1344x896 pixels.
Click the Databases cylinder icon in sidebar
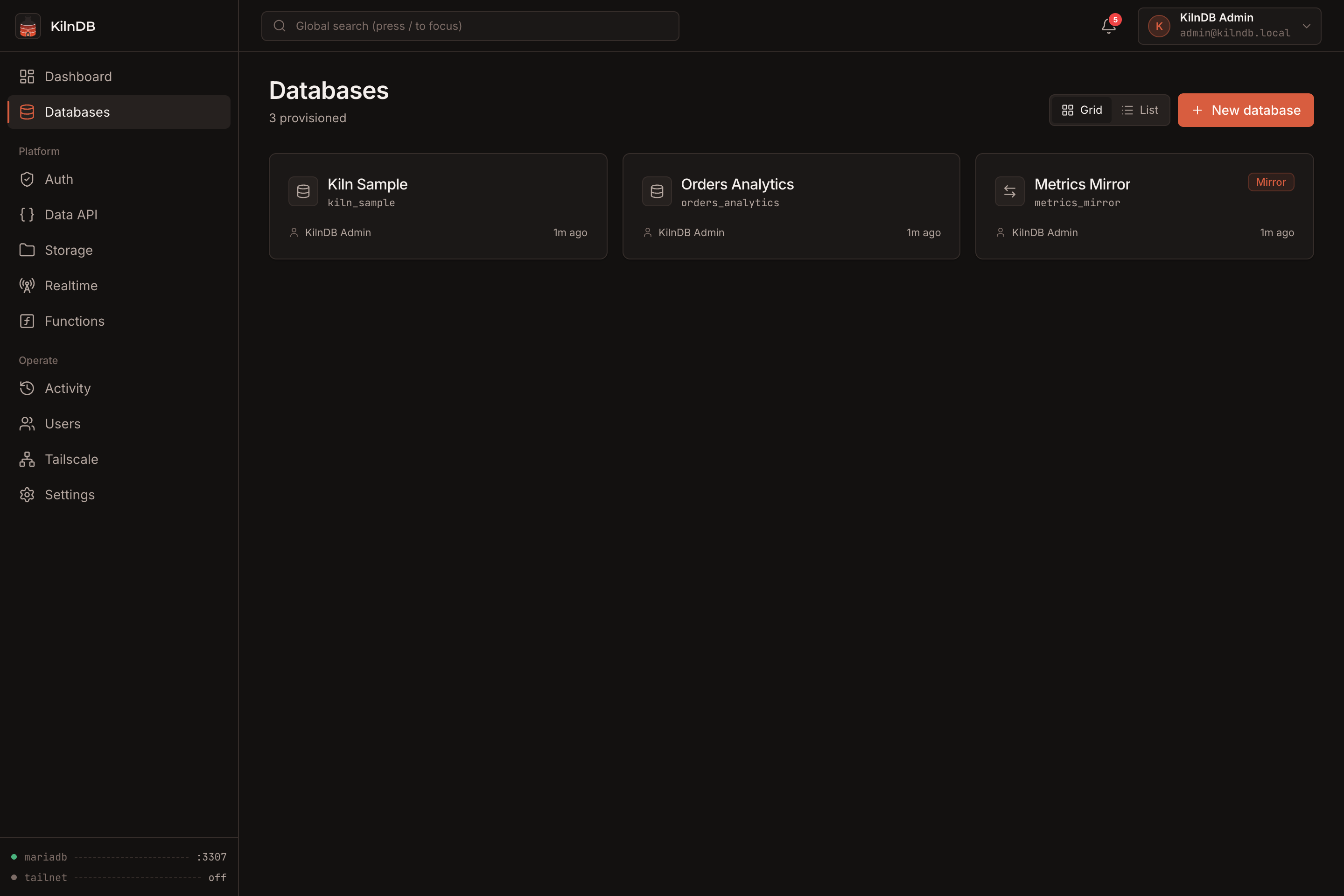[x=27, y=112]
